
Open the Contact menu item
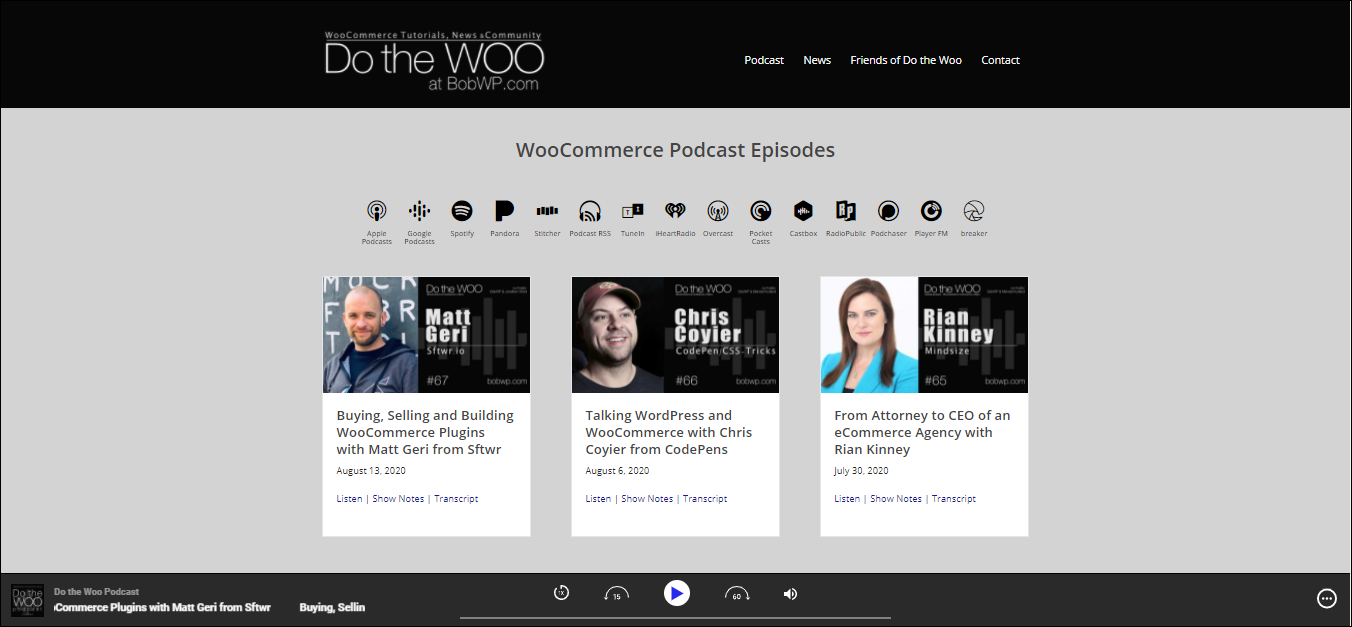point(1000,60)
